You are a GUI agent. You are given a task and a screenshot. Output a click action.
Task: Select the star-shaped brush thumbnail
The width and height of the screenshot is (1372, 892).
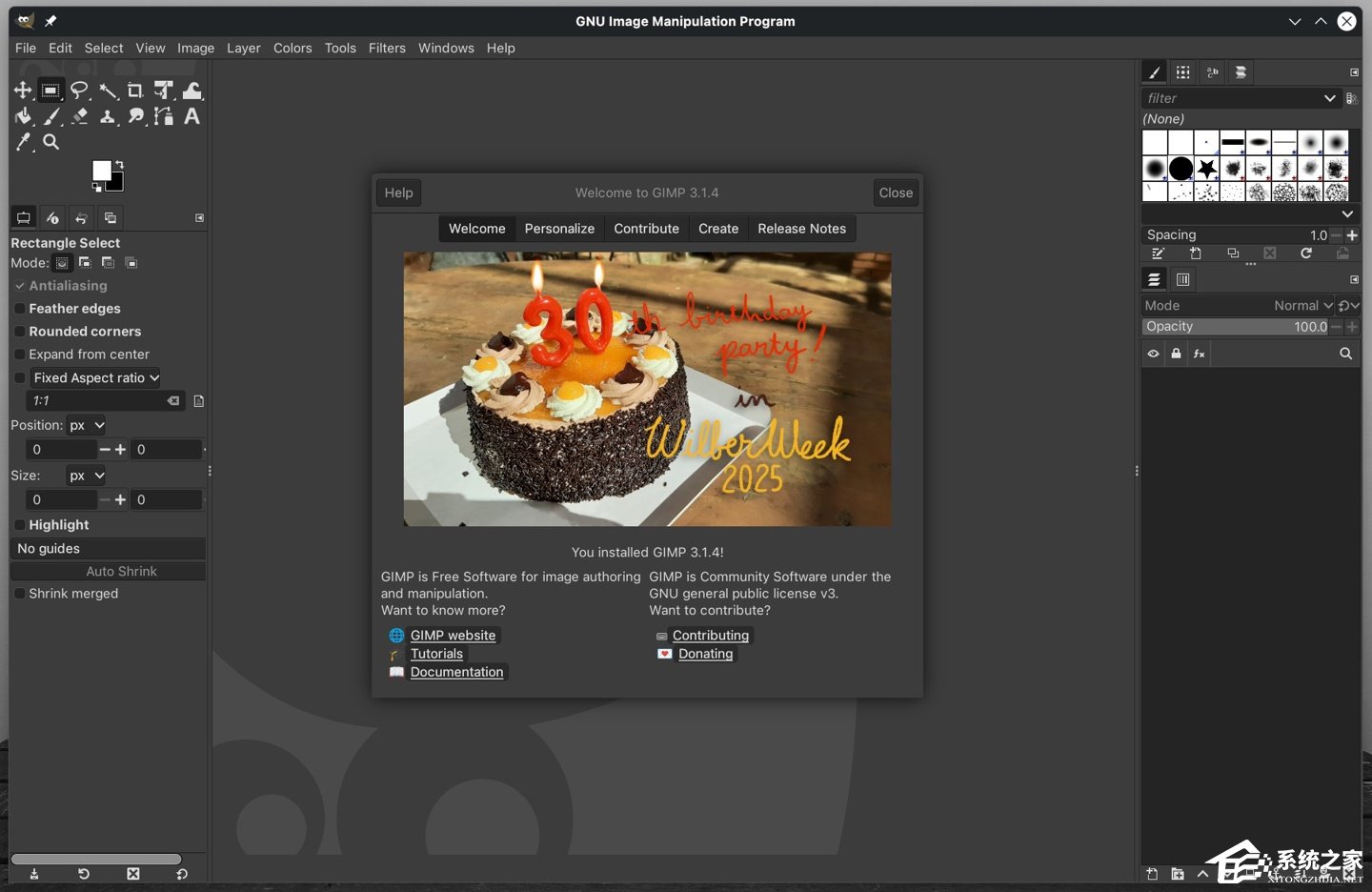(x=1206, y=169)
